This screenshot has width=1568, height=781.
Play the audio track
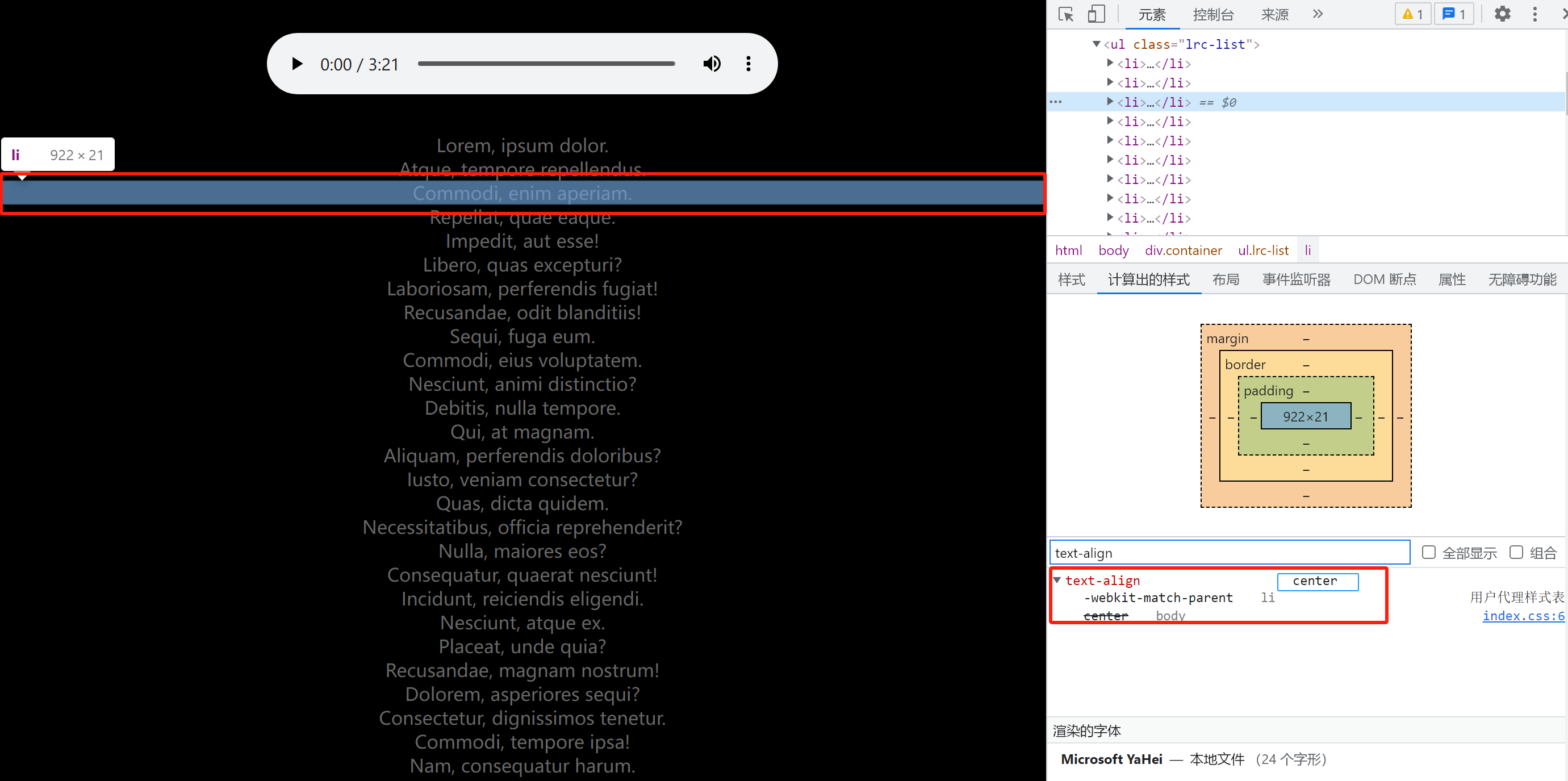[x=297, y=64]
